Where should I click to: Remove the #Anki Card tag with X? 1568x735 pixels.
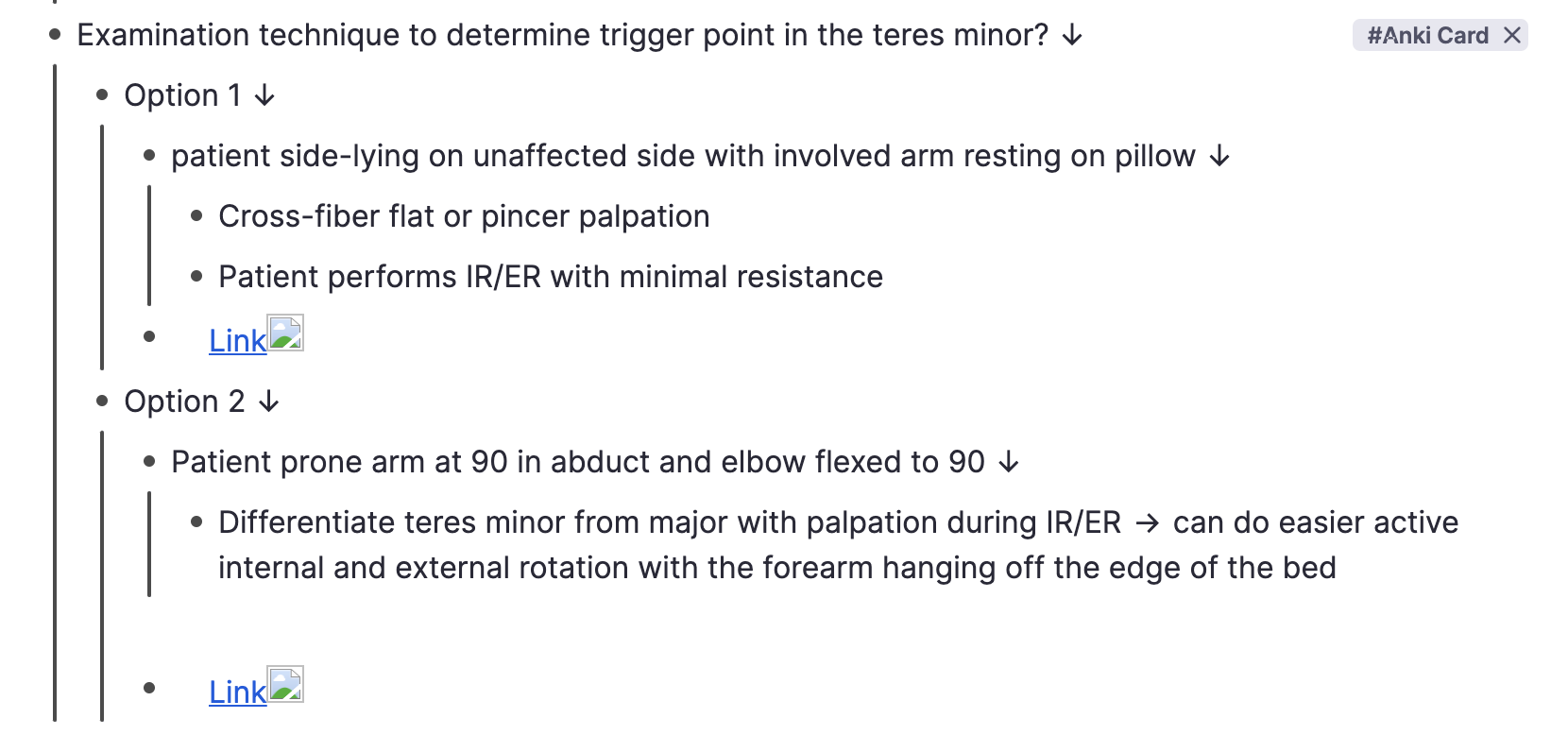[x=1511, y=36]
